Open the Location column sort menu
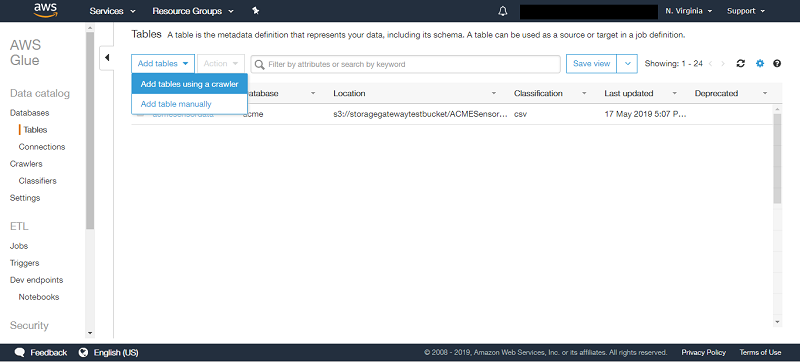Screen dimensions: 800x363 coord(494,93)
